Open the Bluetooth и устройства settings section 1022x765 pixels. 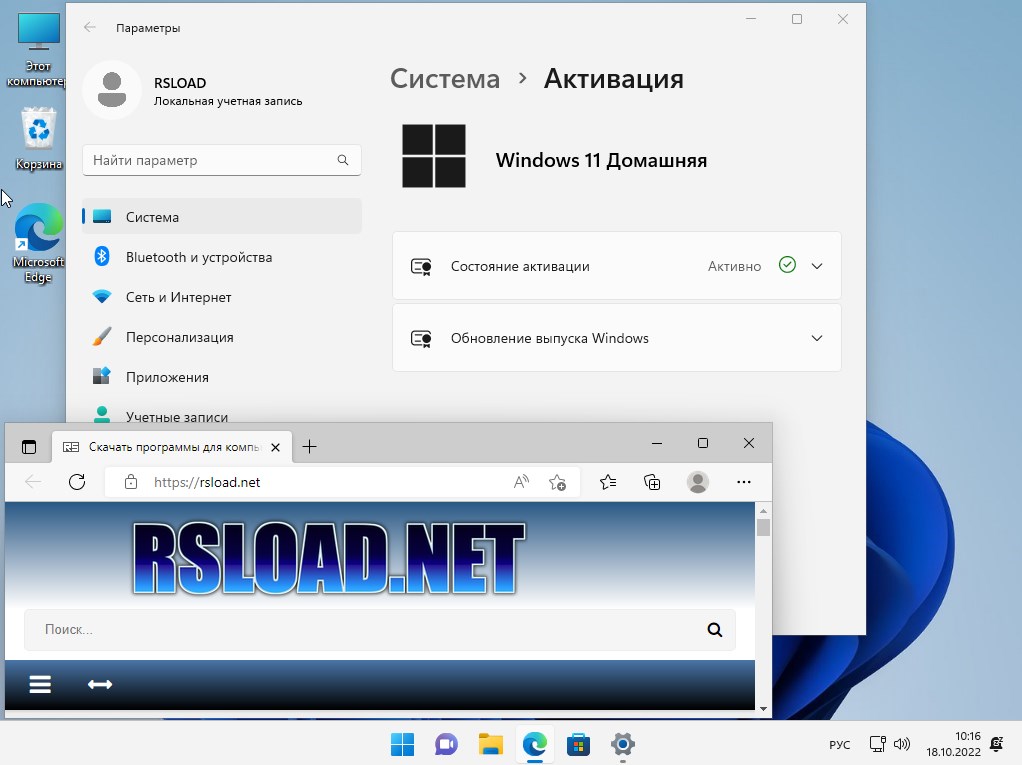pyautogui.click(x=222, y=257)
